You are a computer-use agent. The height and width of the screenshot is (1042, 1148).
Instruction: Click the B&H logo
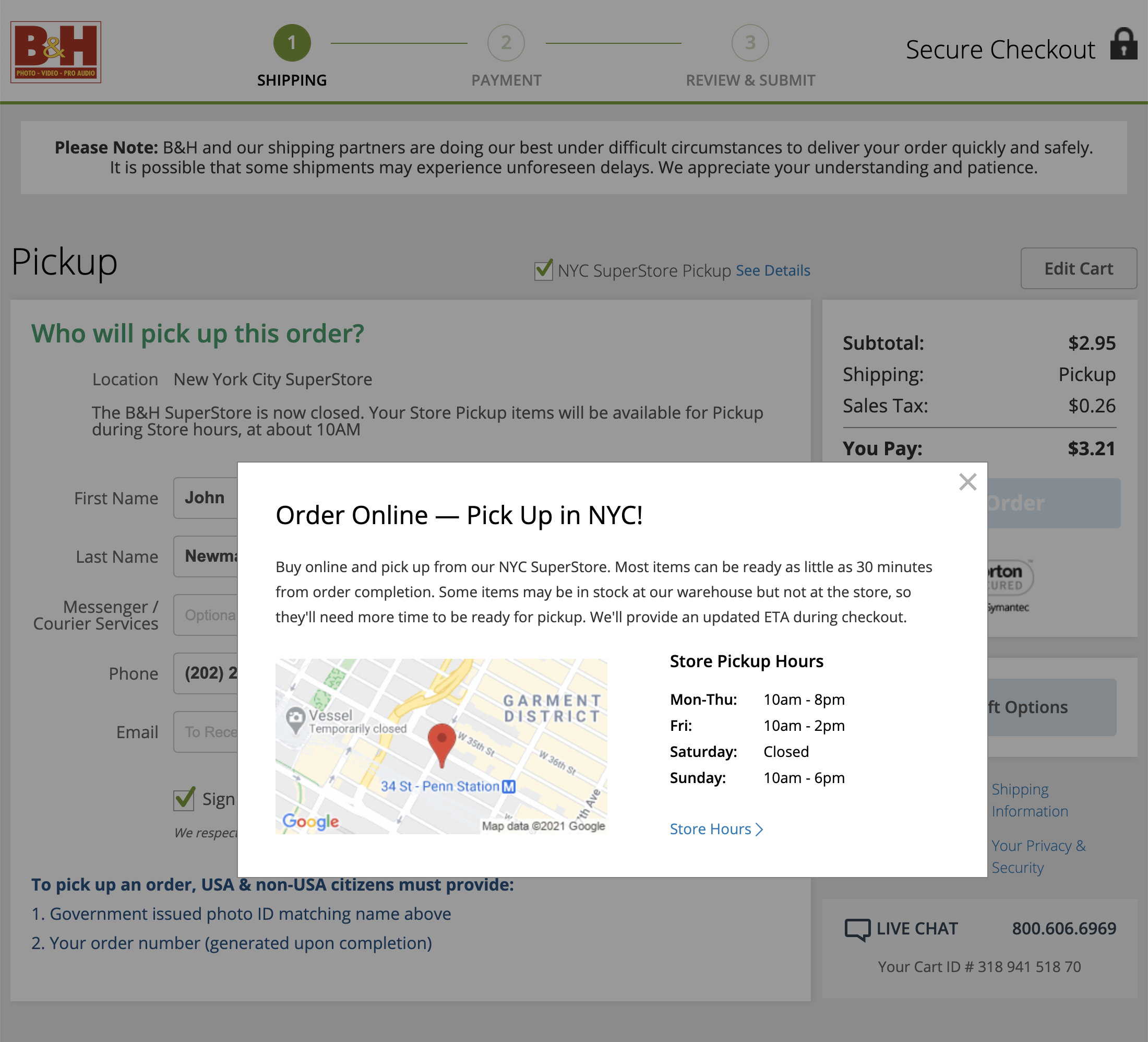[x=56, y=52]
